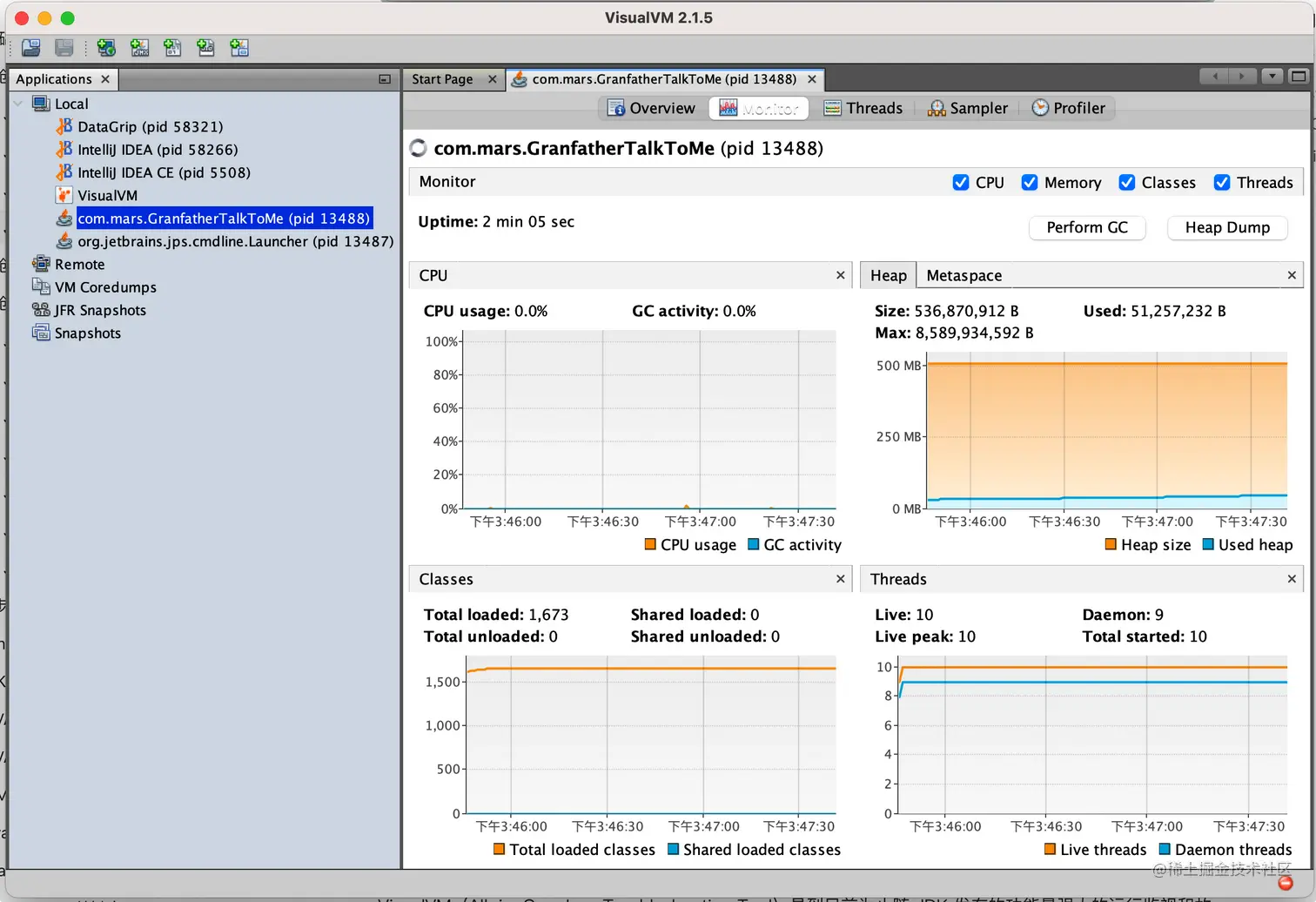The width and height of the screenshot is (1316, 902).
Task: Click the VM Coredumps icon
Action: [x=41, y=286]
